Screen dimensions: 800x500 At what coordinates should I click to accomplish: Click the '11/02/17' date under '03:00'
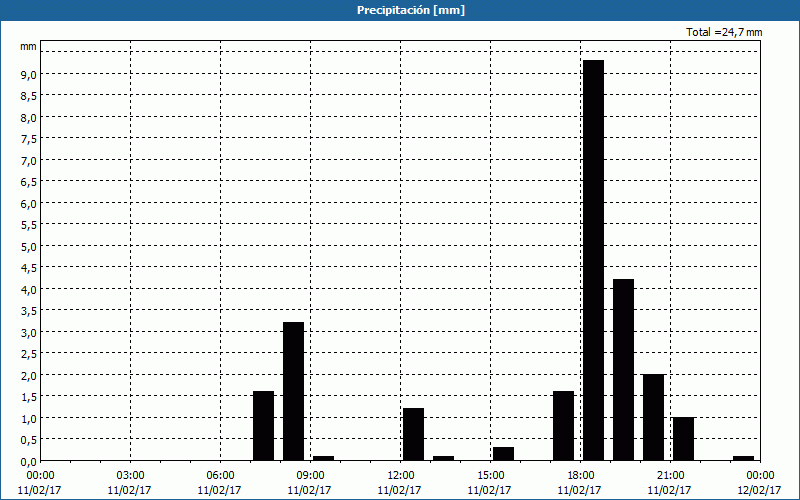130,490
